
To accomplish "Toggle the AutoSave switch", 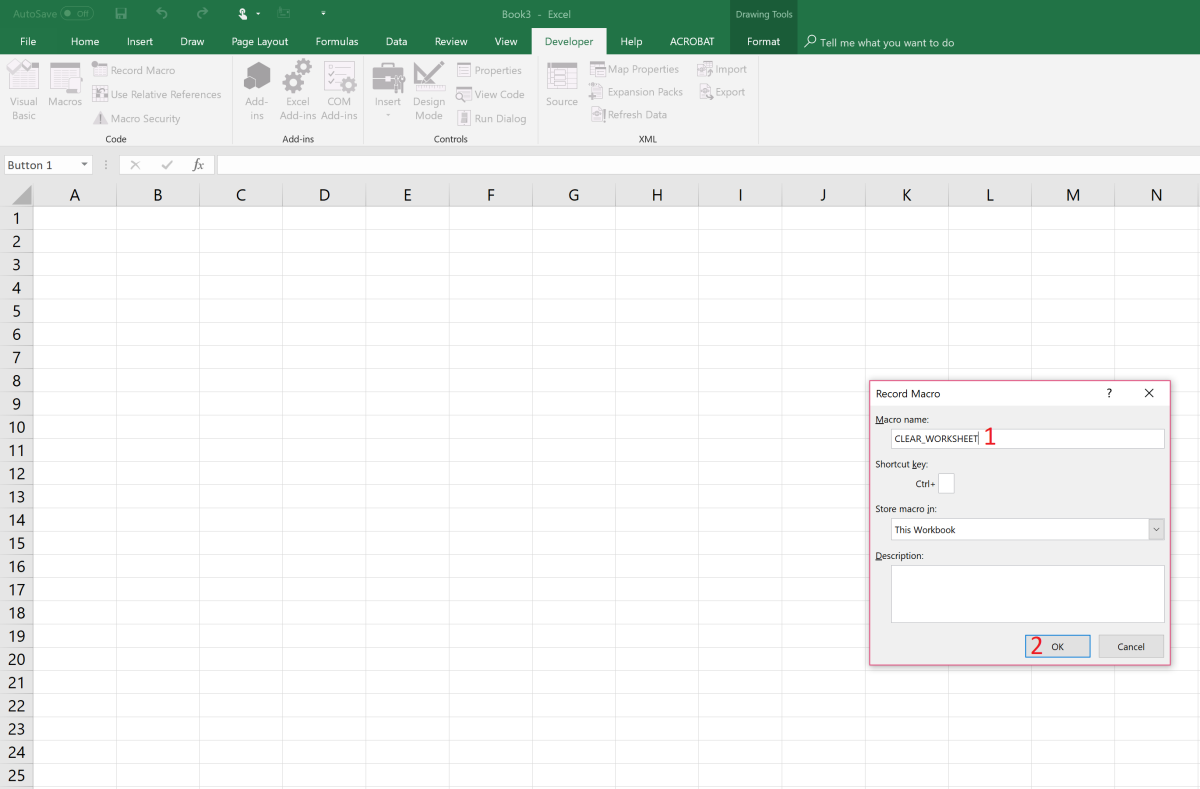I will [x=77, y=14].
